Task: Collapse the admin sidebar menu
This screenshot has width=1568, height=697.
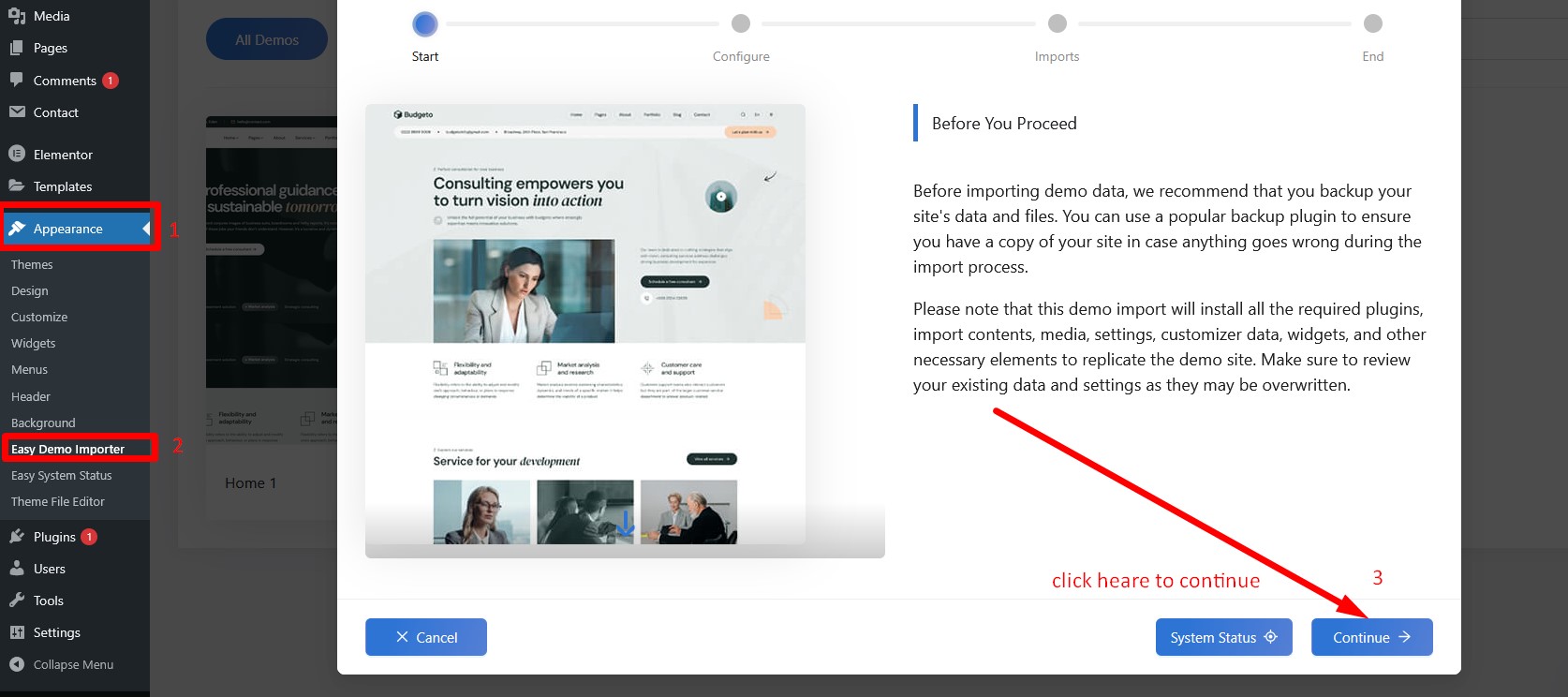Action: tap(62, 664)
